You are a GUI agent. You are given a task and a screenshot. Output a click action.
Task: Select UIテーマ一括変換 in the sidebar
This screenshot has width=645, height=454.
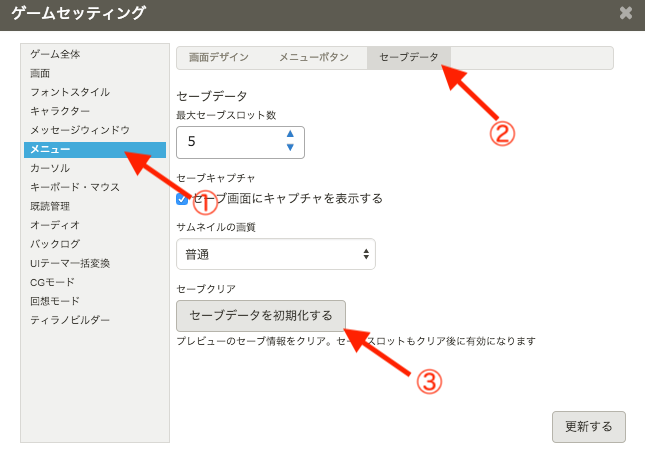click(x=70, y=263)
